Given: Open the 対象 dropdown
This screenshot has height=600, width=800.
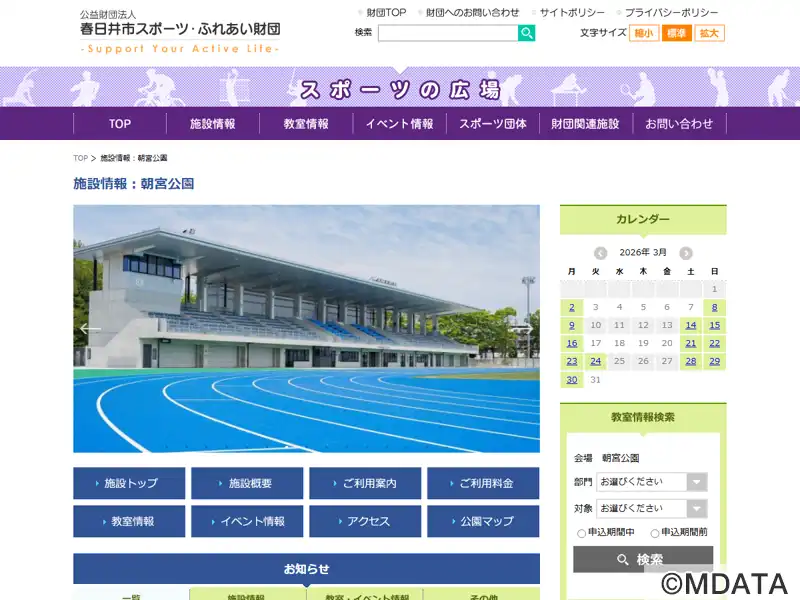Looking at the screenshot, I should tap(652, 508).
